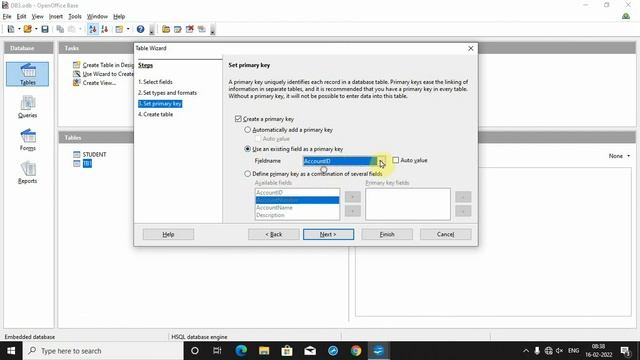The height and width of the screenshot is (360, 640).
Task: Click the Save floppy disk icon
Action: pos(45,29)
